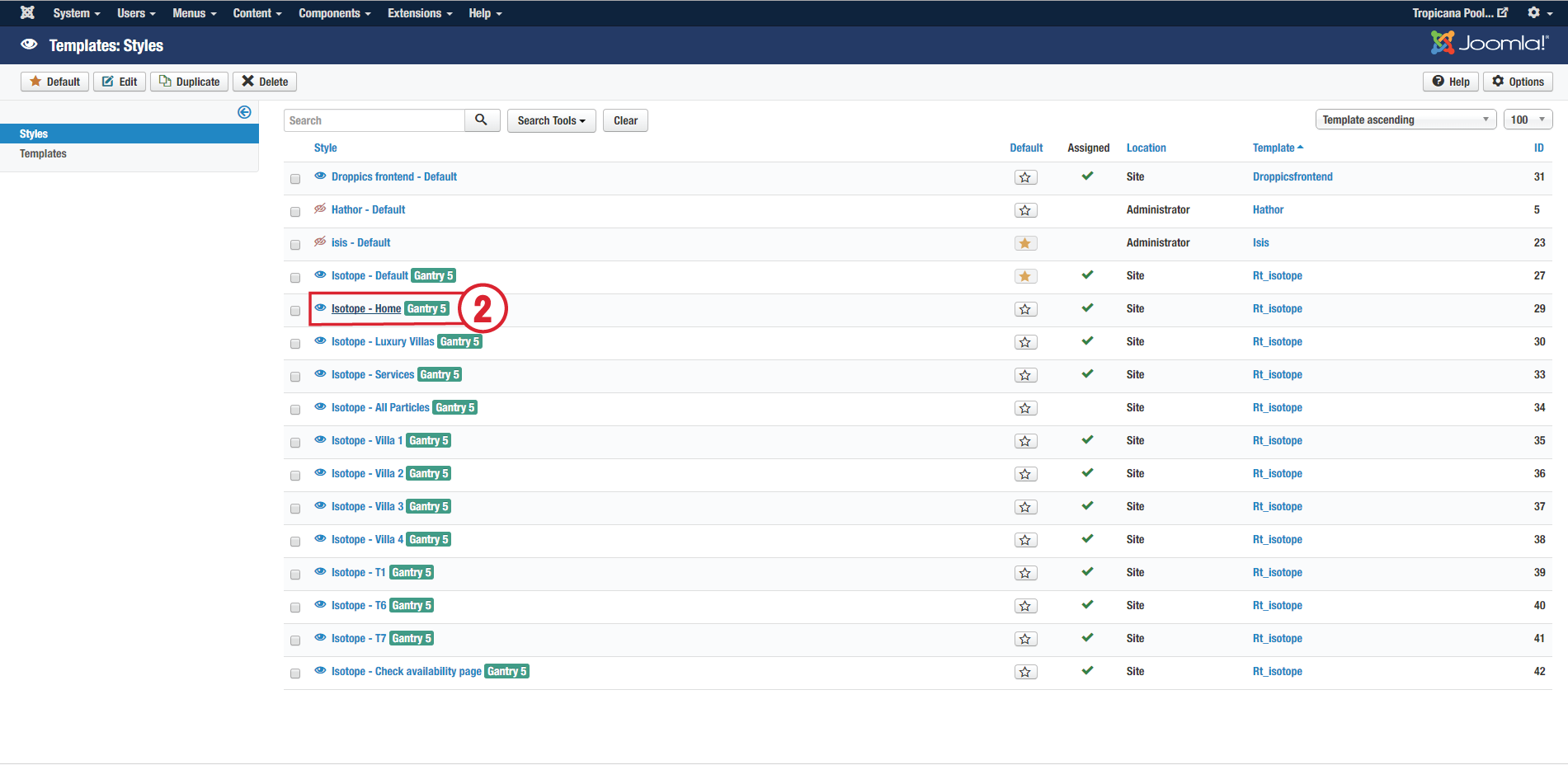Screen dimensions: 1568x765
Task: Click the gold default star for isis - Default
Action: [1025, 243]
